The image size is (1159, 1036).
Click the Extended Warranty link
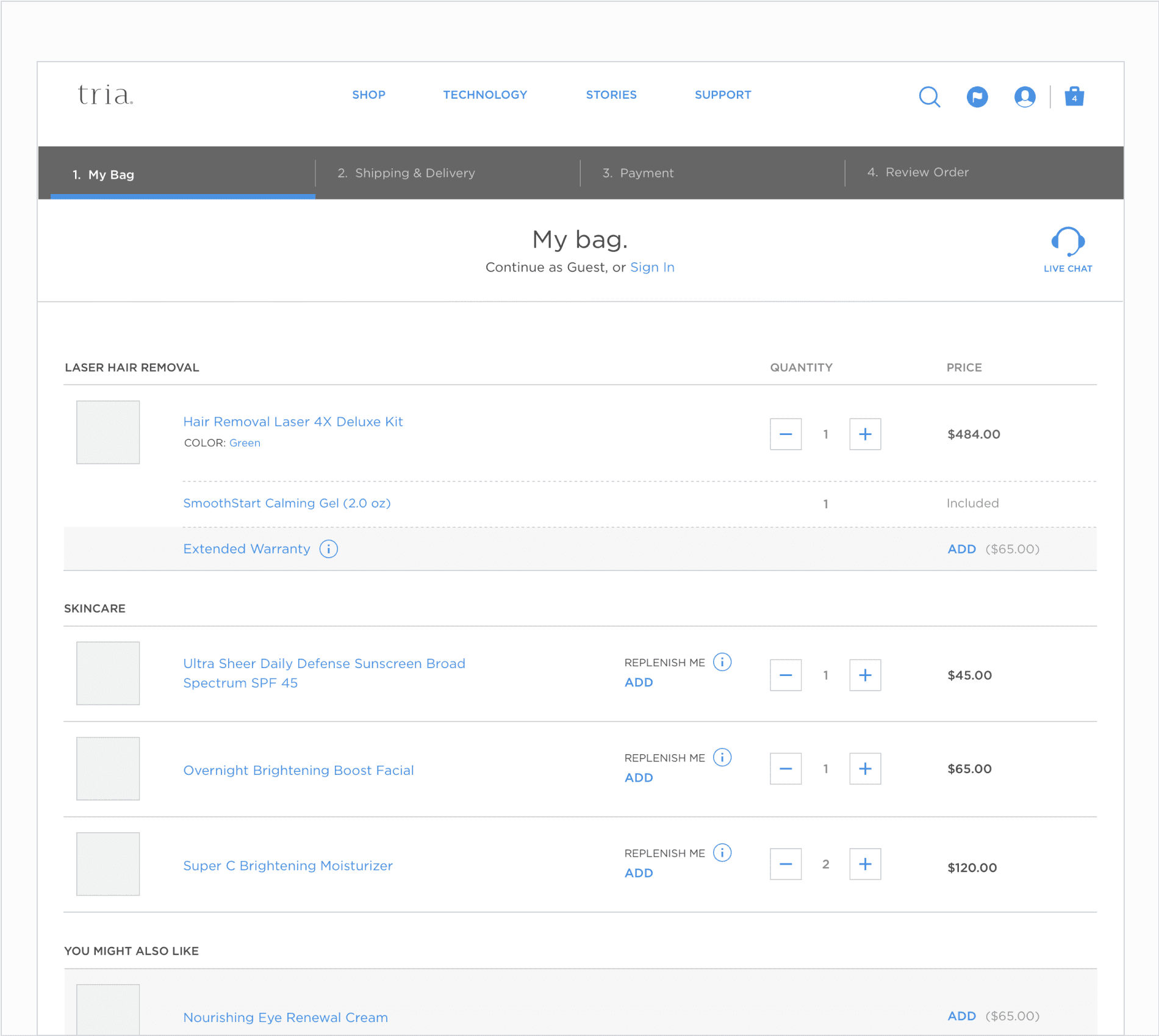click(x=246, y=549)
